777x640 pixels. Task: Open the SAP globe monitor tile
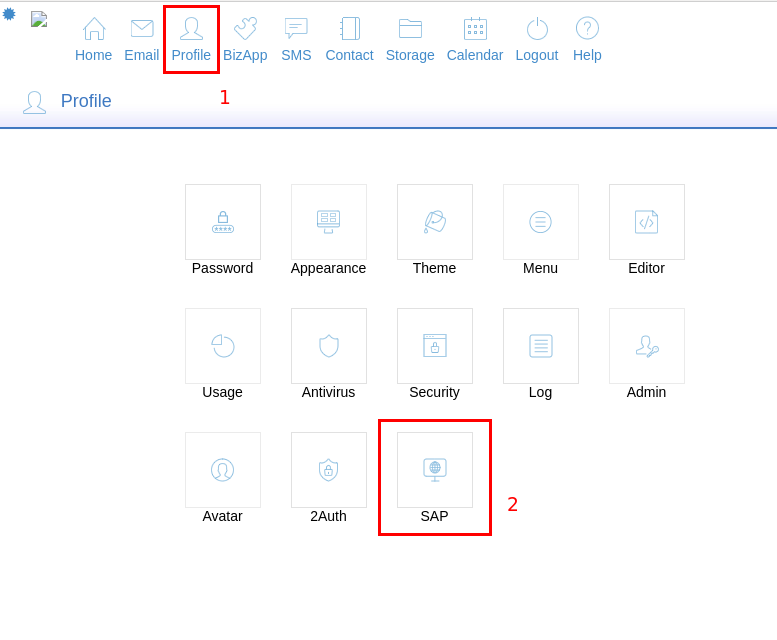pyautogui.click(x=435, y=470)
